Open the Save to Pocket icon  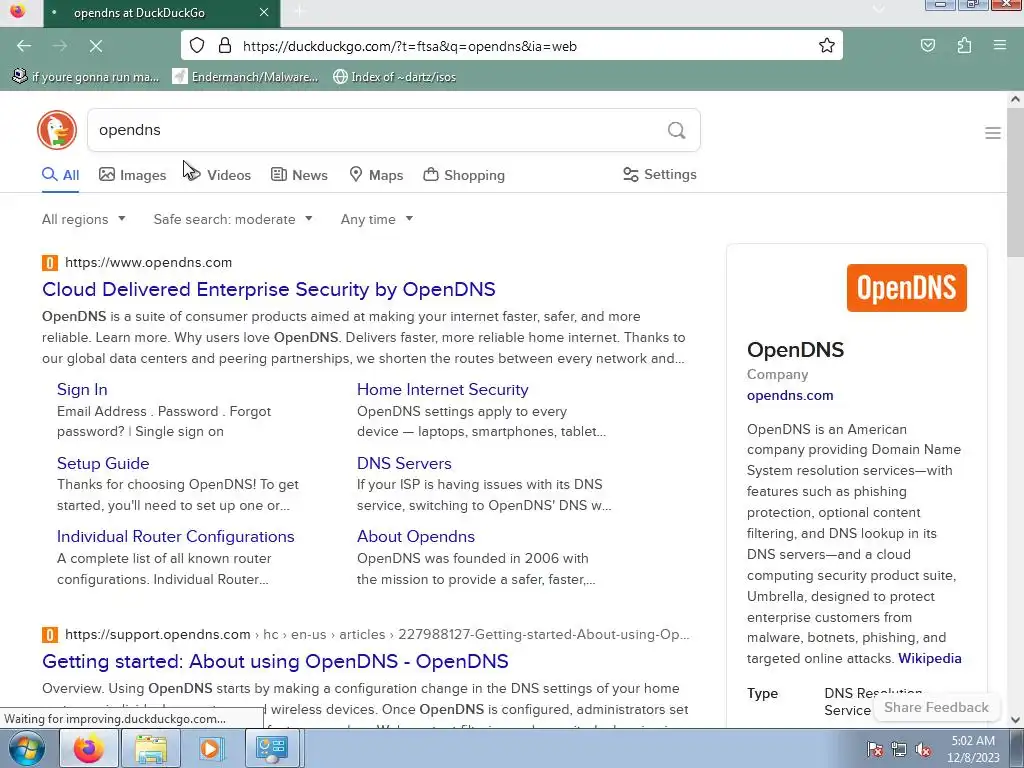[928, 46]
